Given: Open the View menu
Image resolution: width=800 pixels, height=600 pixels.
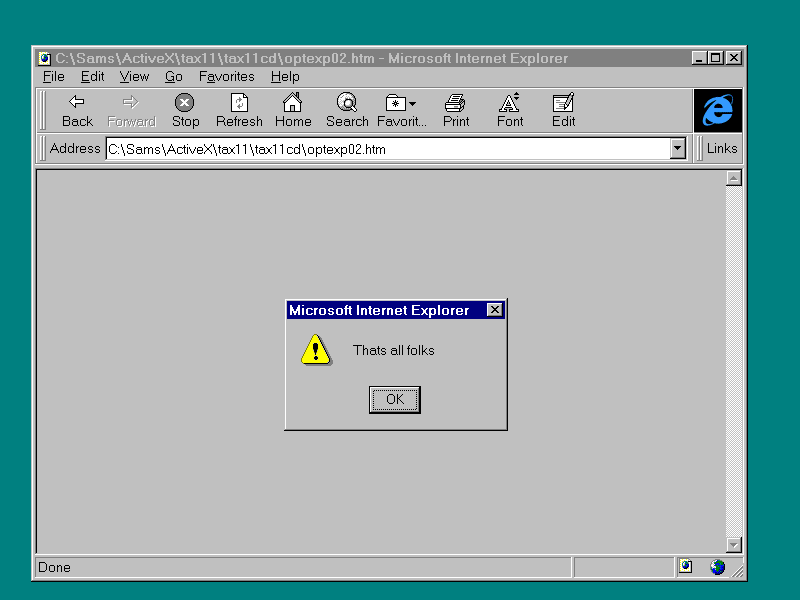Looking at the screenshot, I should [134, 77].
